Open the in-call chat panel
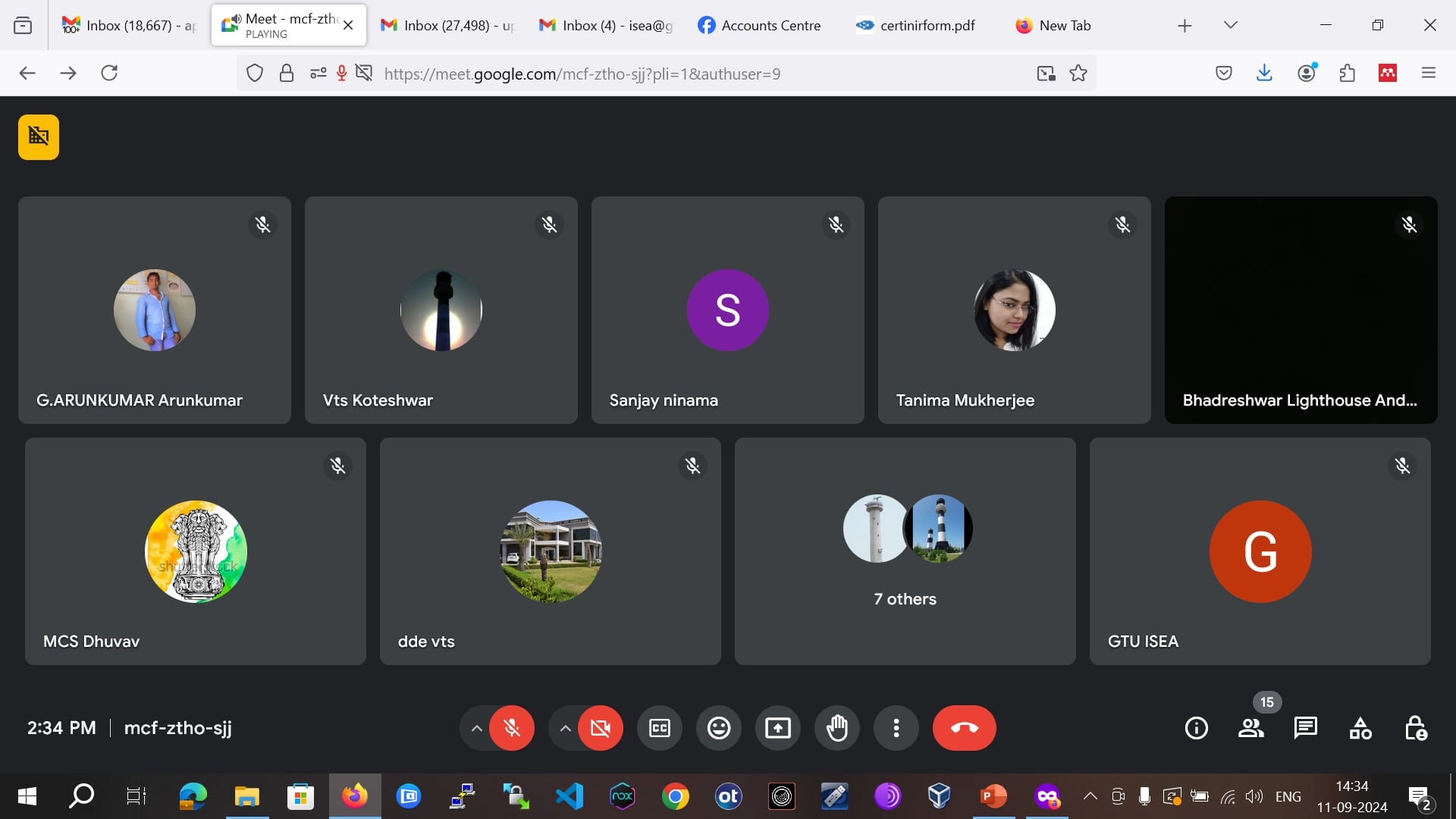Viewport: 1456px width, 819px height. (x=1305, y=728)
